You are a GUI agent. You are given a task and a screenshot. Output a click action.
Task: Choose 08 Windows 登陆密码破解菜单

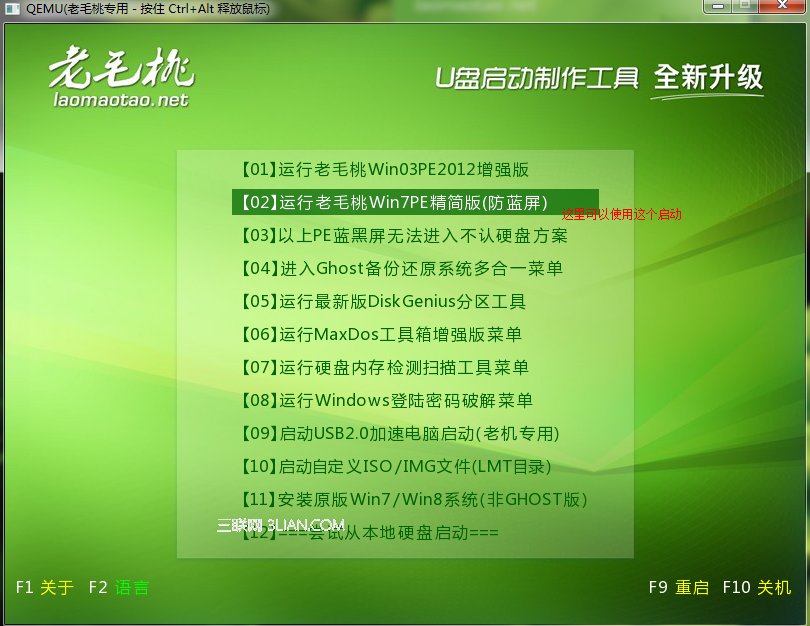tap(387, 401)
